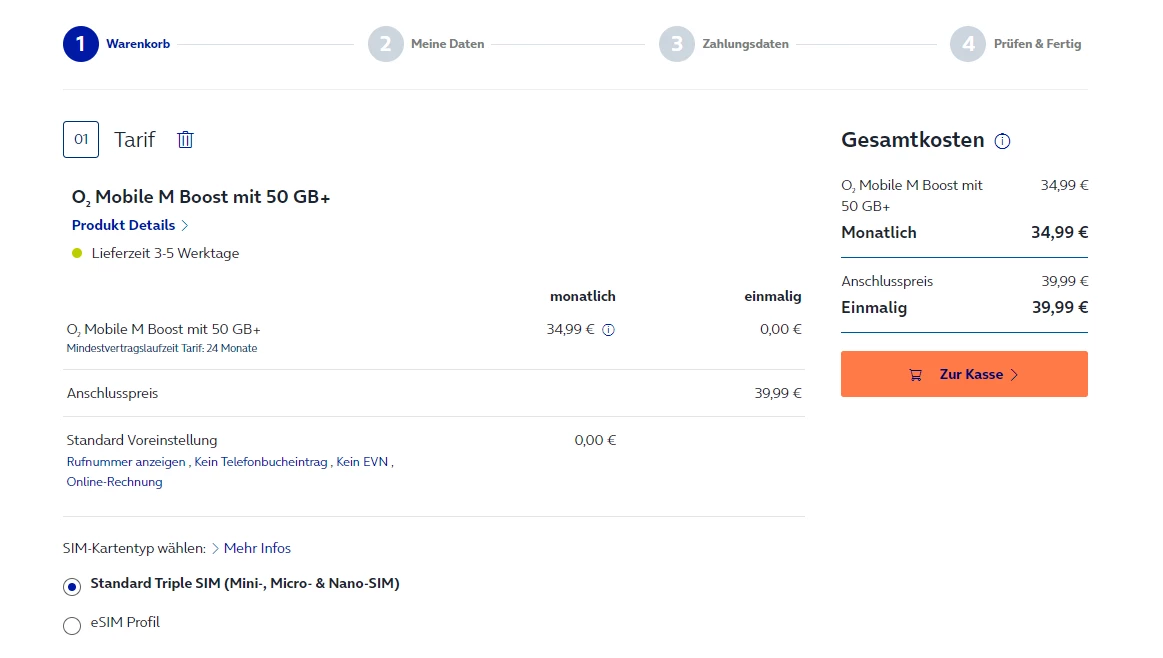Click the 01 Tarif number badge
Image resolution: width=1163 pixels, height=658 pixels.
tap(81, 140)
